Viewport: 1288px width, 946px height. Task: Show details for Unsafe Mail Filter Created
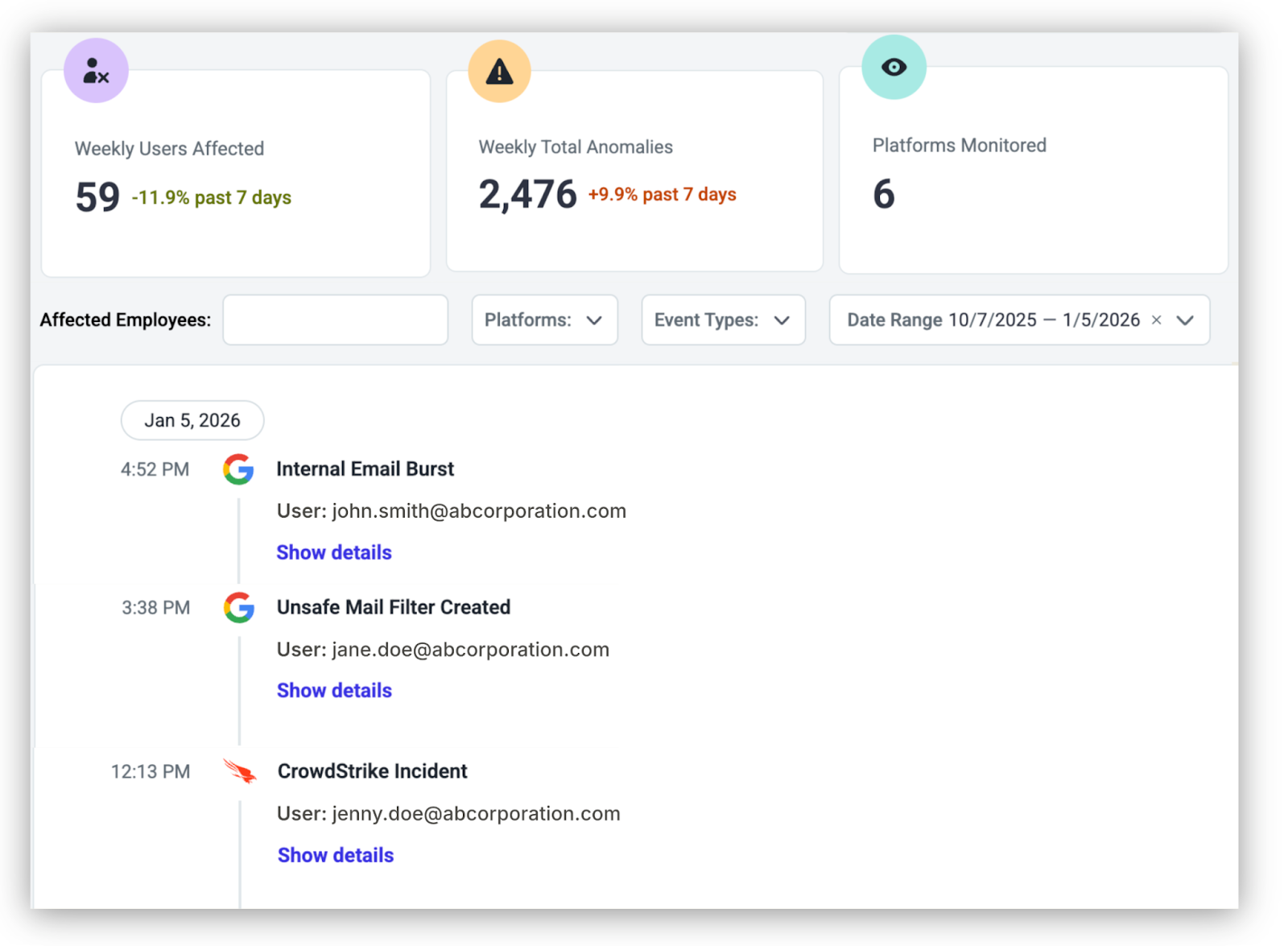[334, 691]
